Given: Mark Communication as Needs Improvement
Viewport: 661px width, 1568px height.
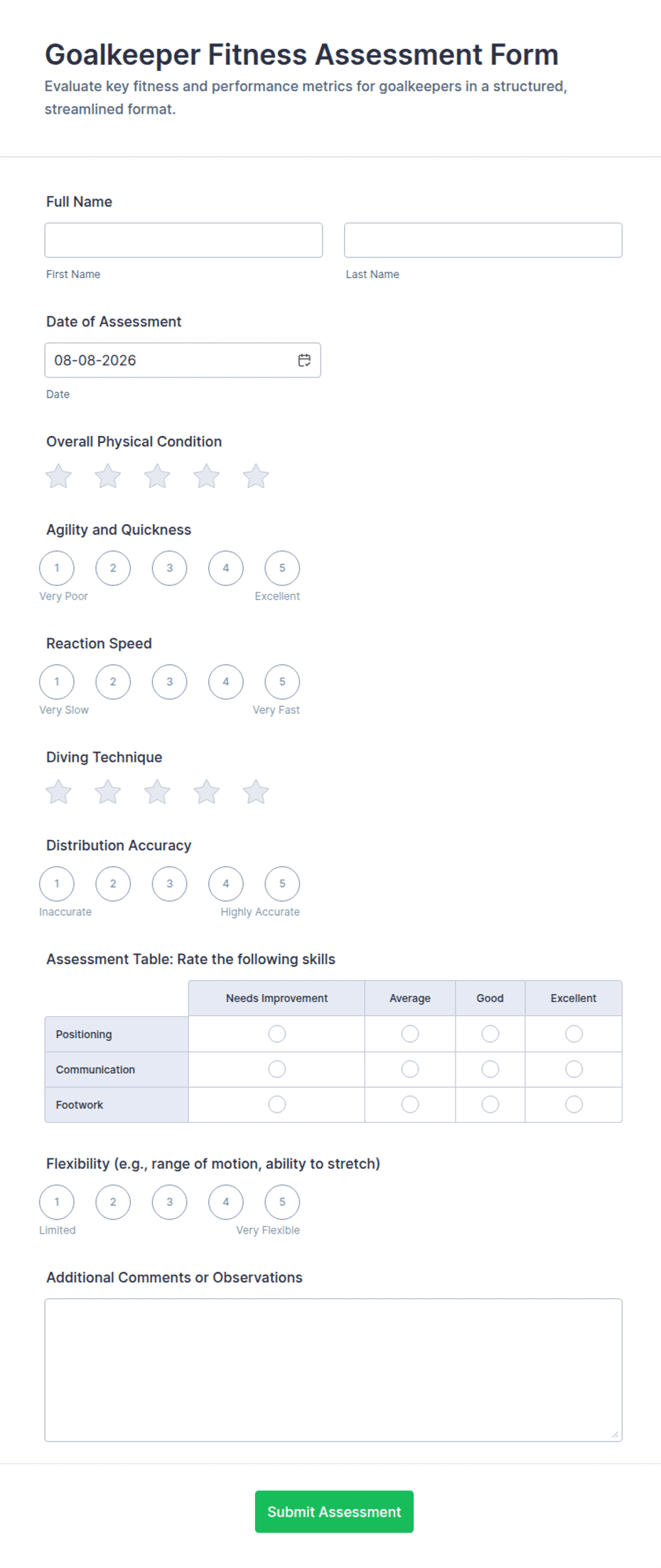Looking at the screenshot, I should pyautogui.click(x=277, y=1070).
